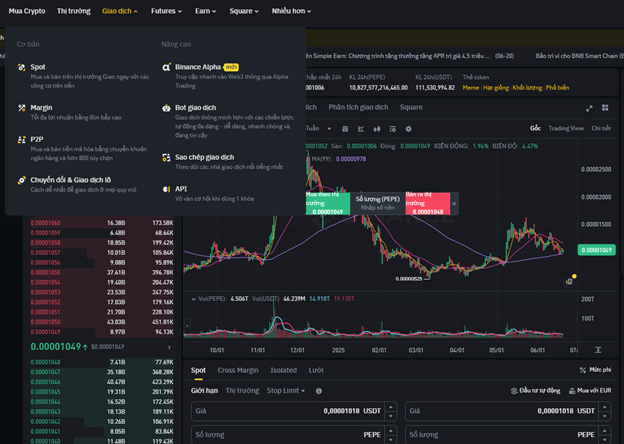The width and height of the screenshot is (624, 444).
Task: Click Đầu tư tự động link
Action: click(536, 391)
